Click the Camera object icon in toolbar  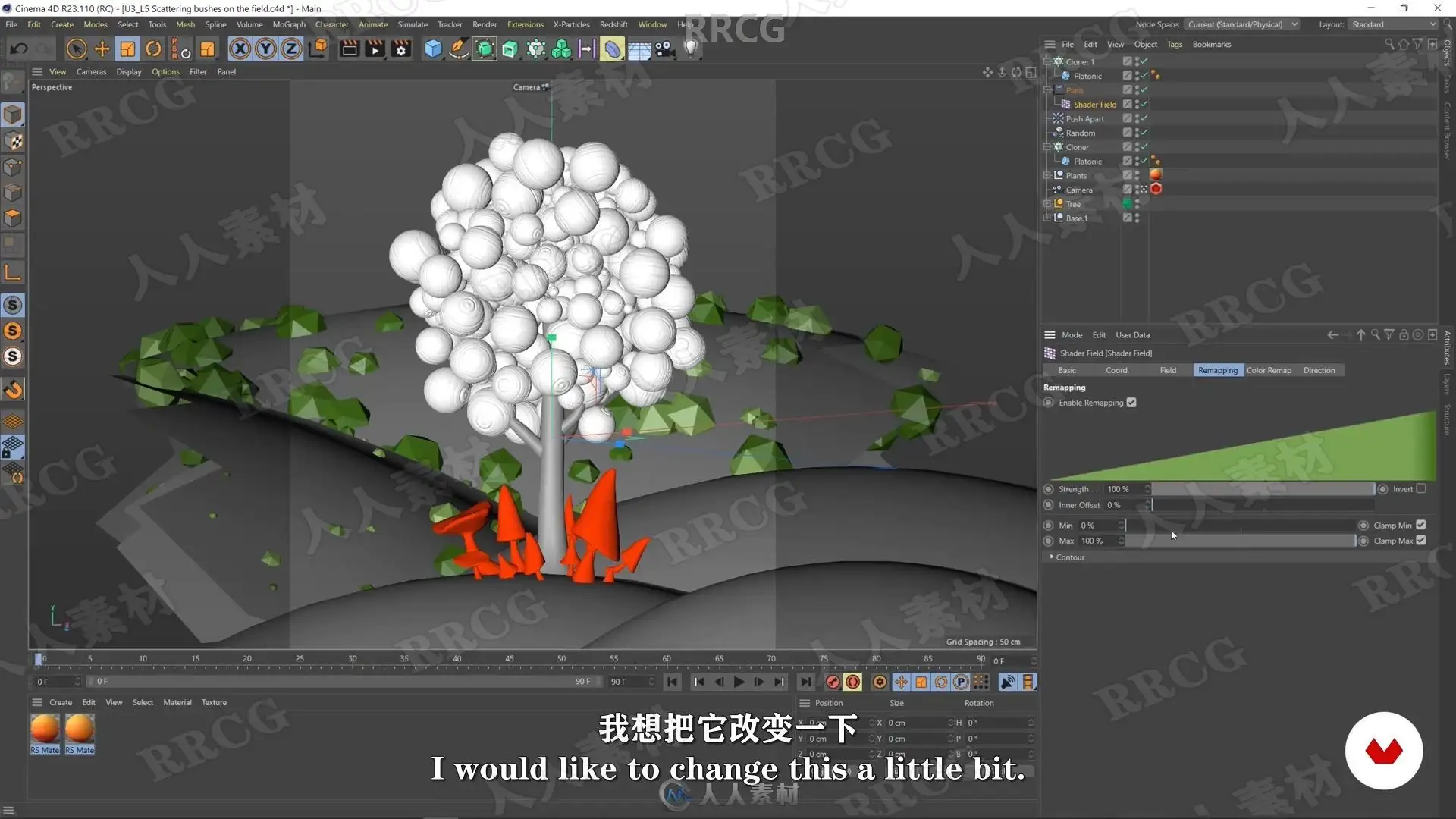[x=665, y=49]
